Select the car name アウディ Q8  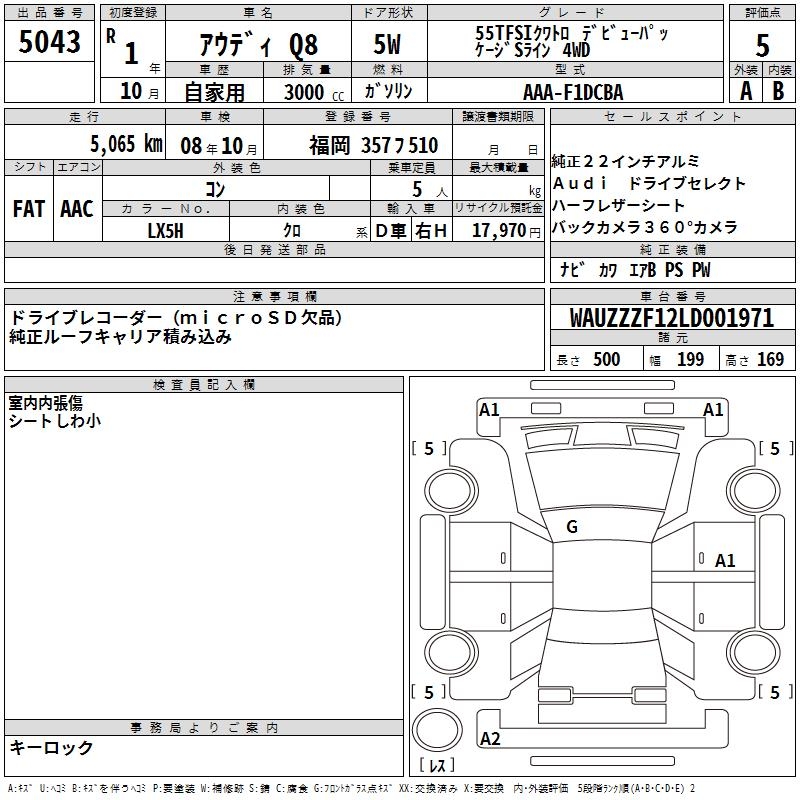pos(259,45)
